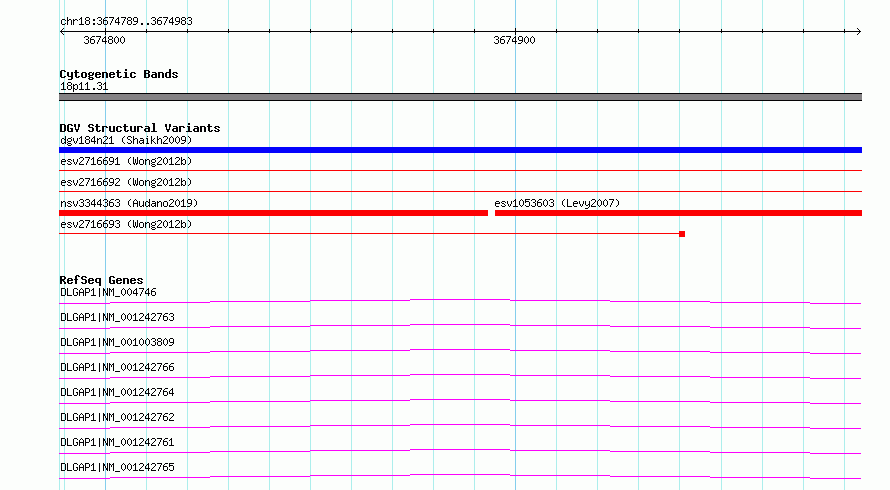Viewport: 890px width, 490px height.
Task: Select the gray 18p11.31 cytoband bar
Action: coord(460,97)
